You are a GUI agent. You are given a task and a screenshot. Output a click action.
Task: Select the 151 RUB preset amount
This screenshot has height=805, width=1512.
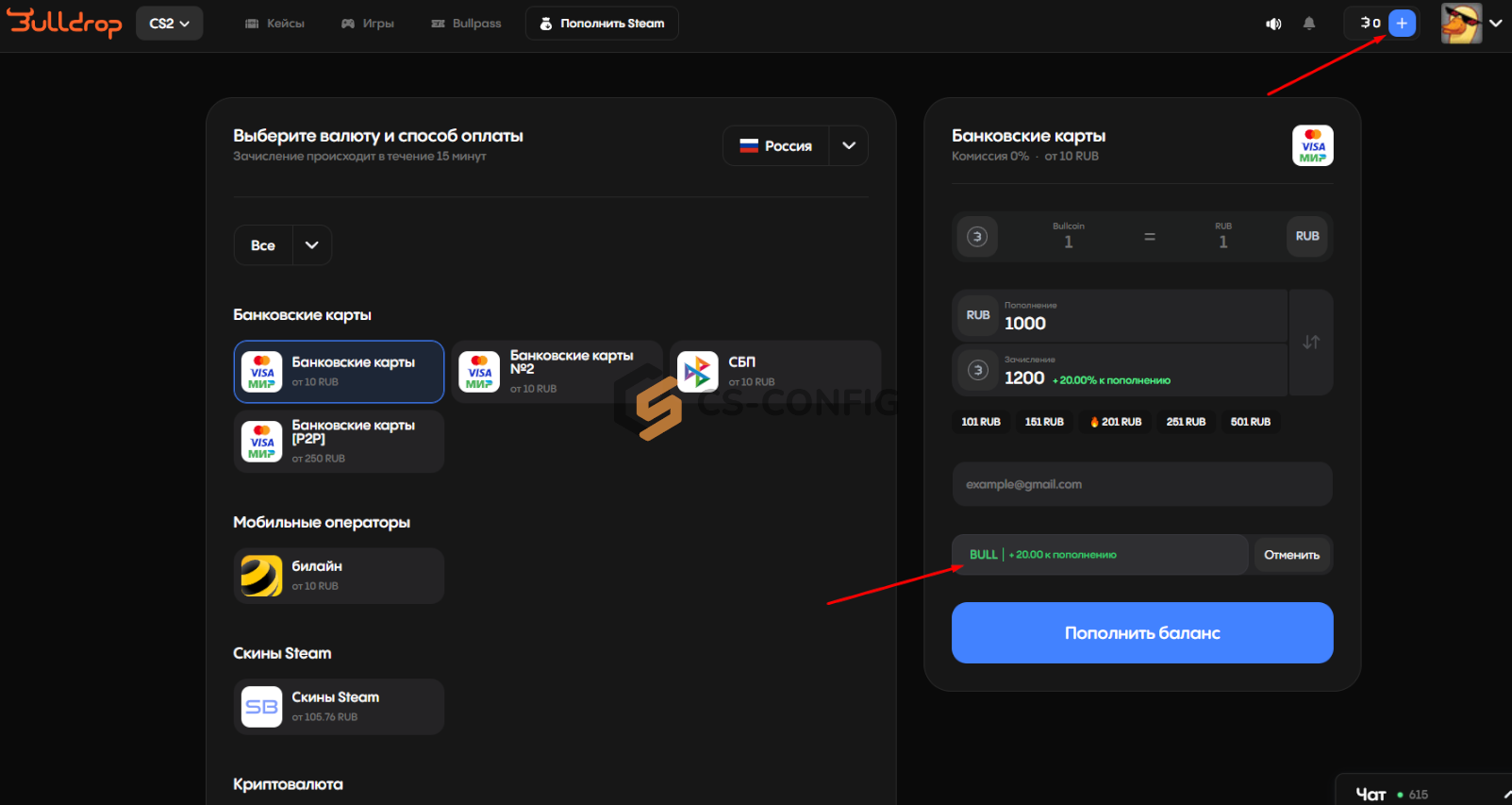click(1044, 422)
